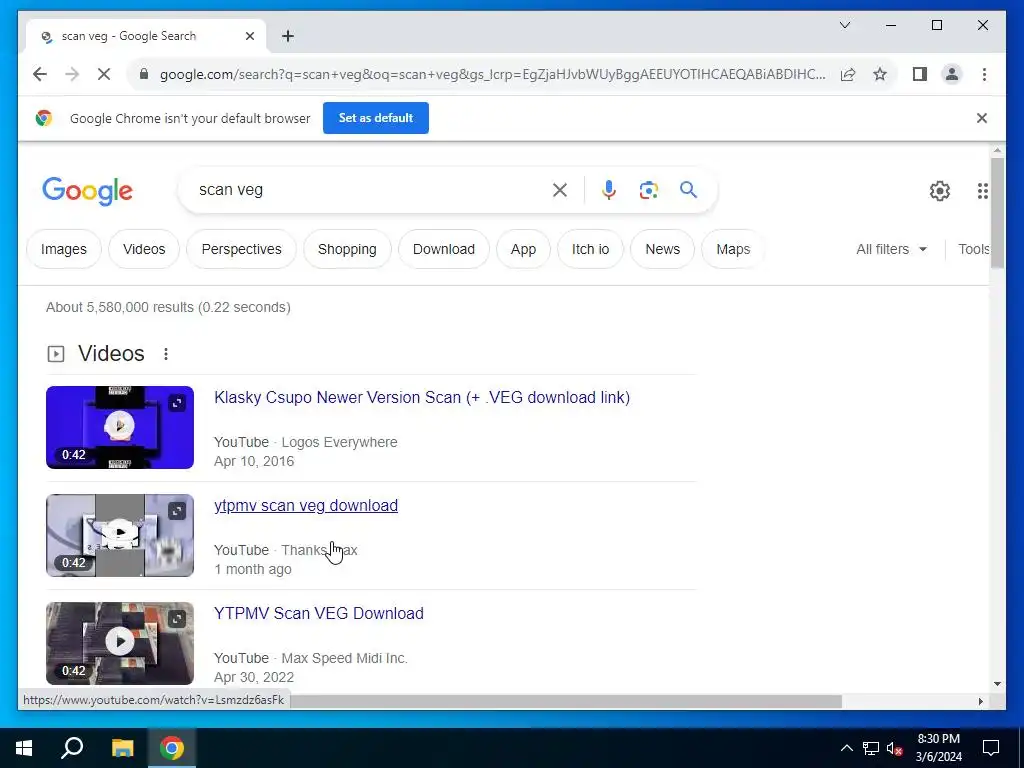Viewport: 1024px width, 768px height.
Task: Select the Shopping filter
Action: pyautogui.click(x=347, y=249)
